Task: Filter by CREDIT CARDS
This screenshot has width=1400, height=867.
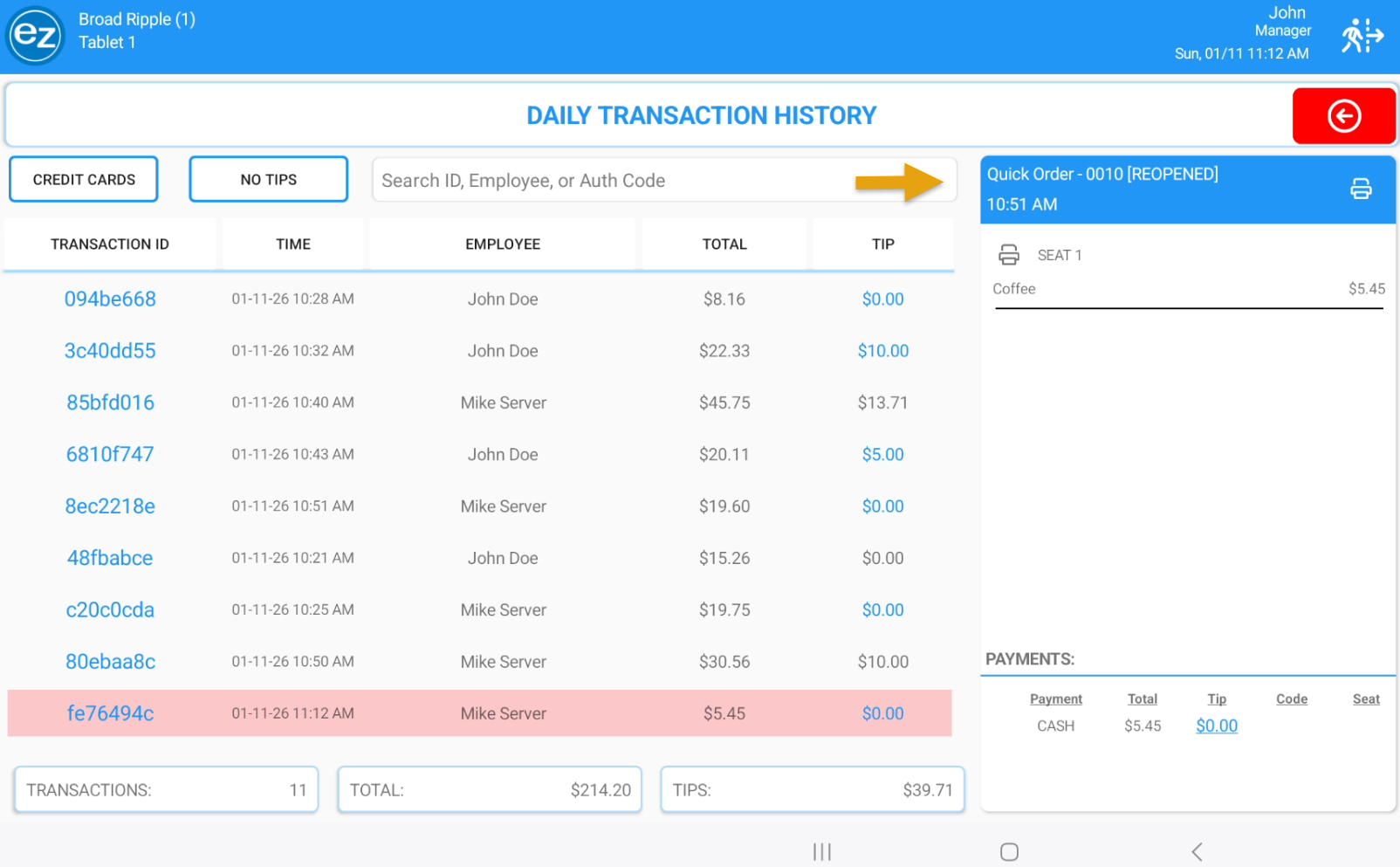Action: point(84,179)
